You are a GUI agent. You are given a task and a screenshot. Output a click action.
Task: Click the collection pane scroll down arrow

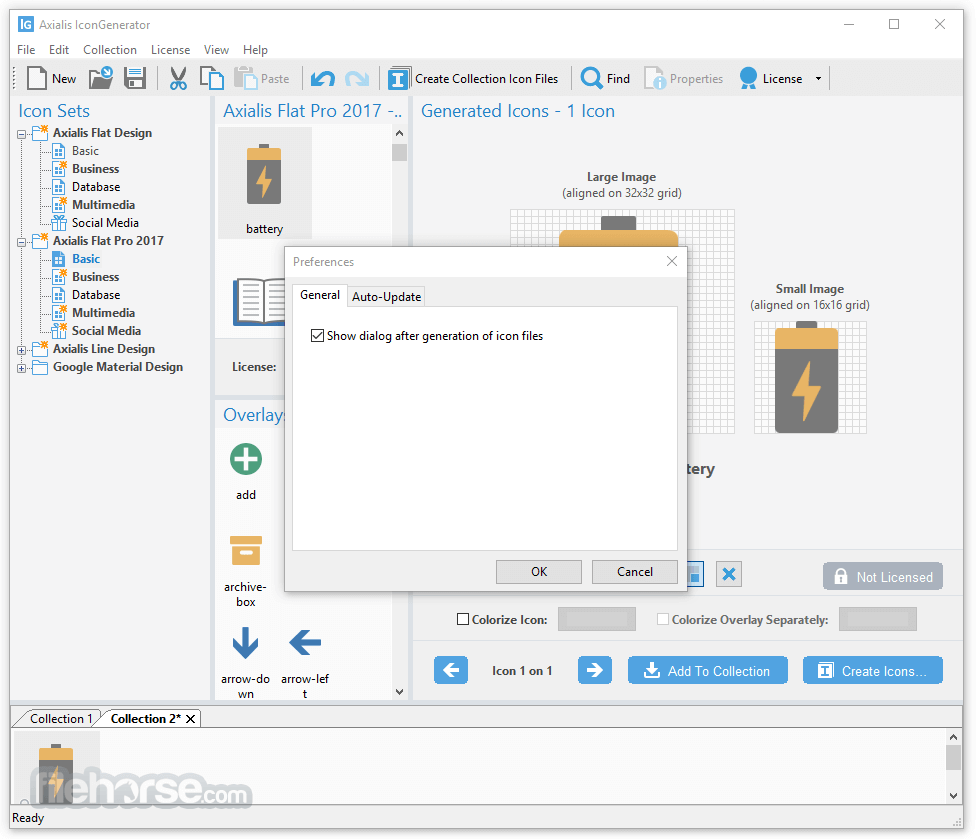pyautogui.click(x=953, y=795)
